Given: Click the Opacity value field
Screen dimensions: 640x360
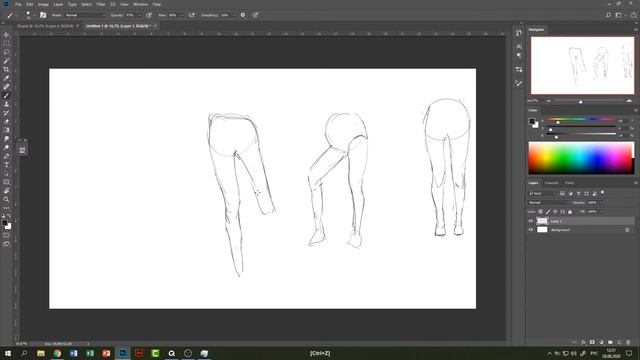Looking at the screenshot, I should (130, 15).
